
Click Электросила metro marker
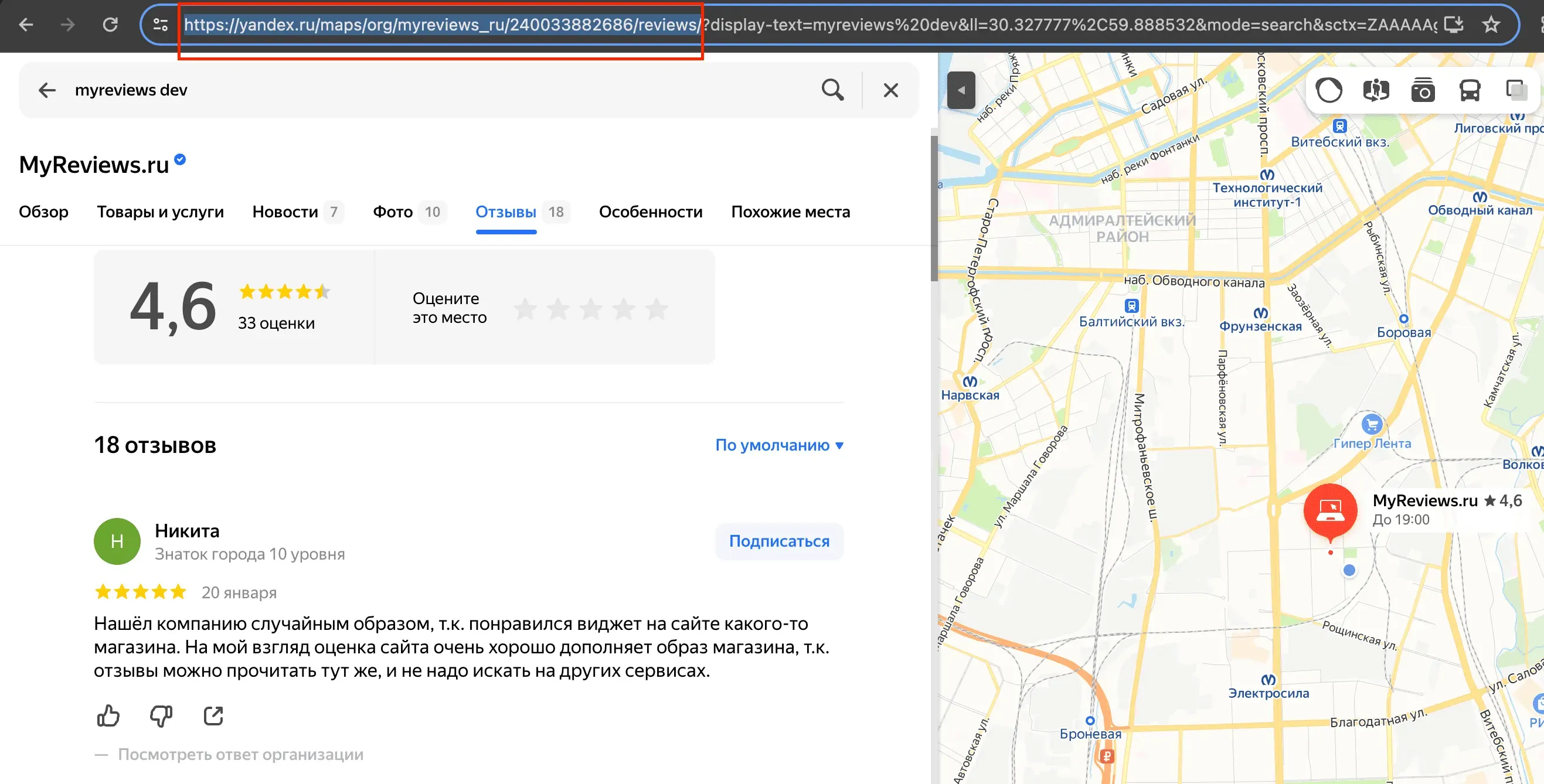pos(1268,680)
